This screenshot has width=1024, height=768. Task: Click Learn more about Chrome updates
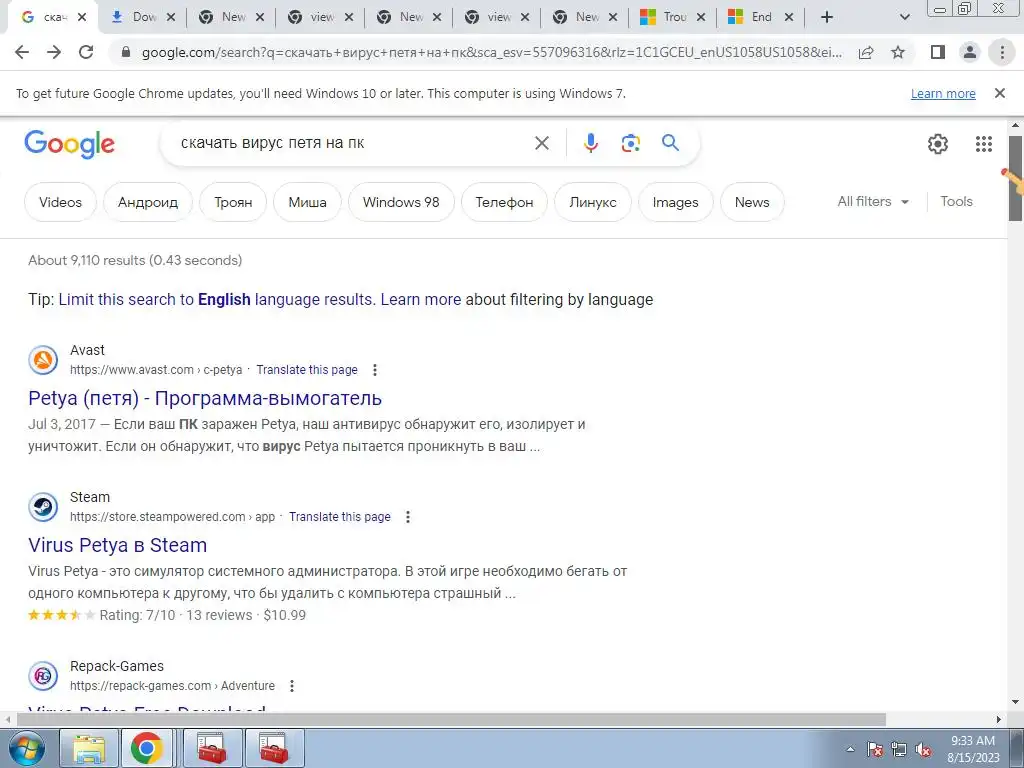(943, 93)
